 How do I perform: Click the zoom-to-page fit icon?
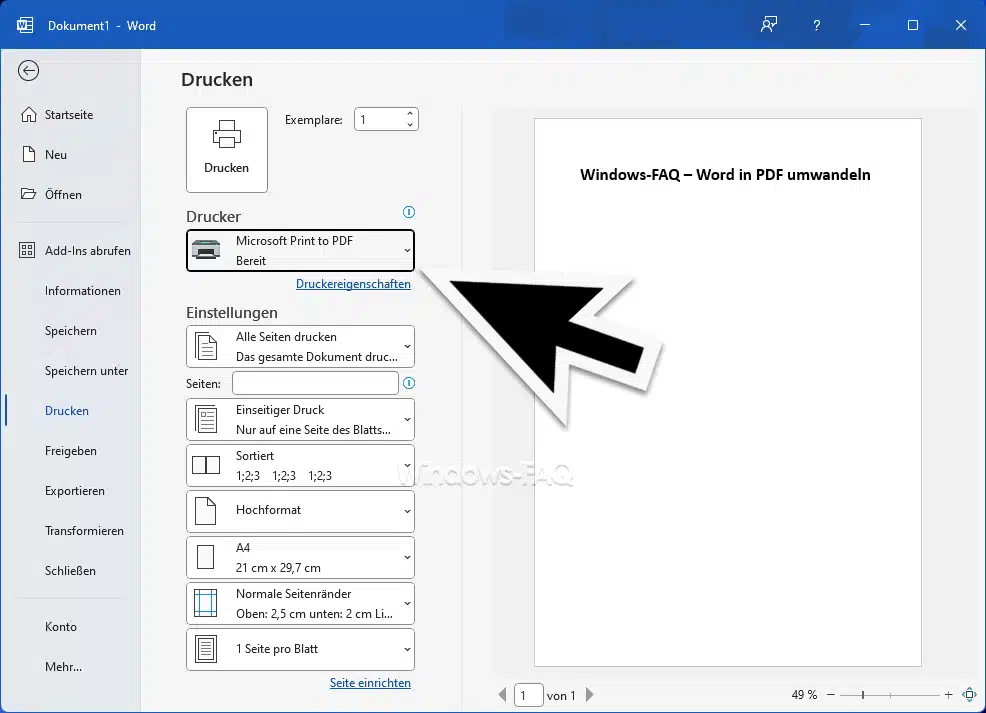coord(970,695)
